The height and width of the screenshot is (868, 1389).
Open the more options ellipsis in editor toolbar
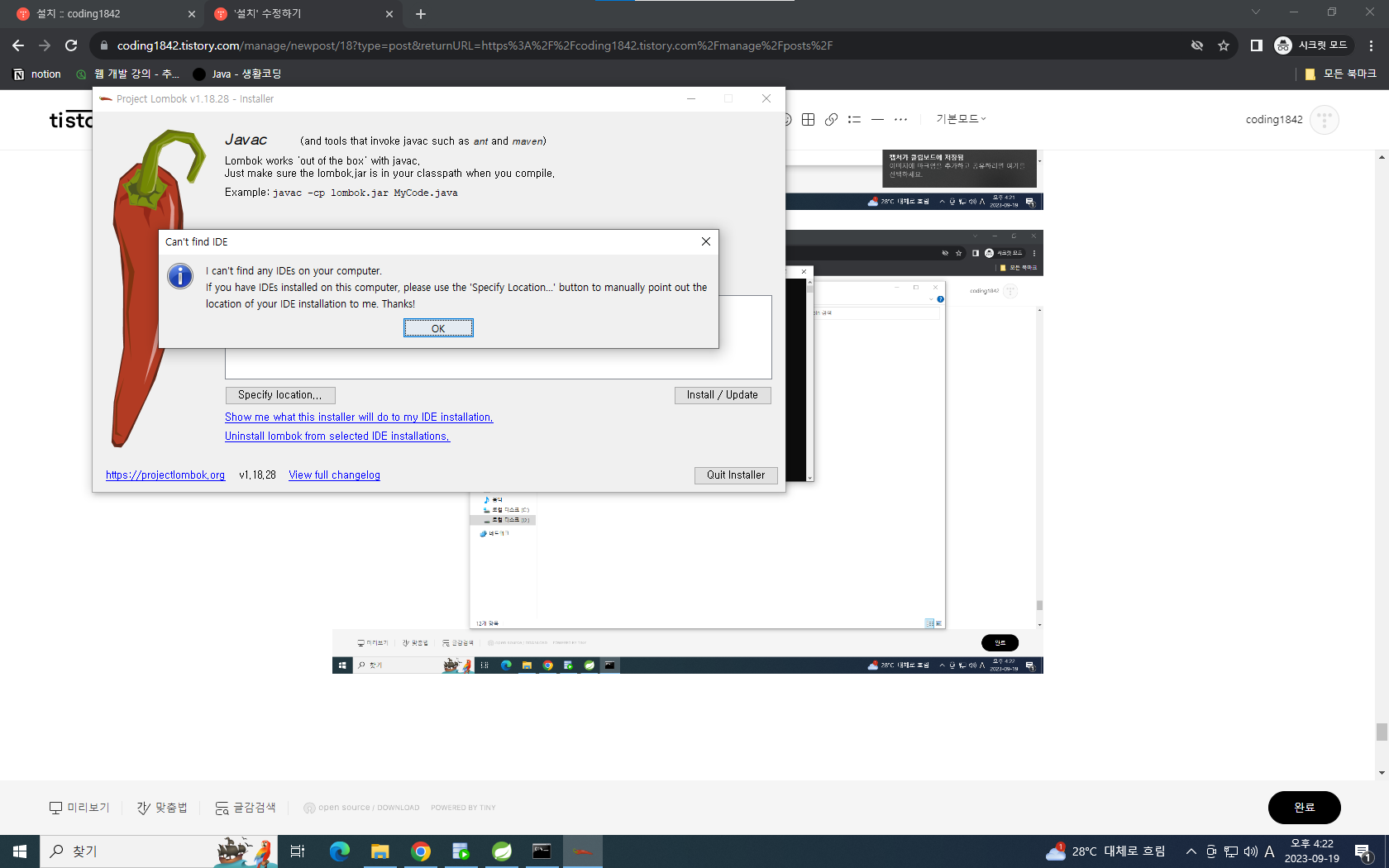click(901, 119)
